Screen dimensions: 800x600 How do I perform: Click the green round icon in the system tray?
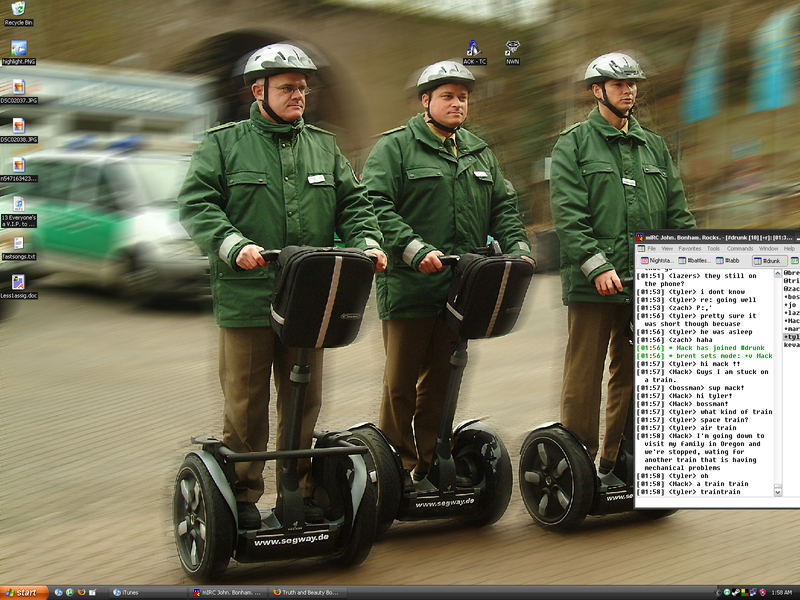[x=727, y=592]
